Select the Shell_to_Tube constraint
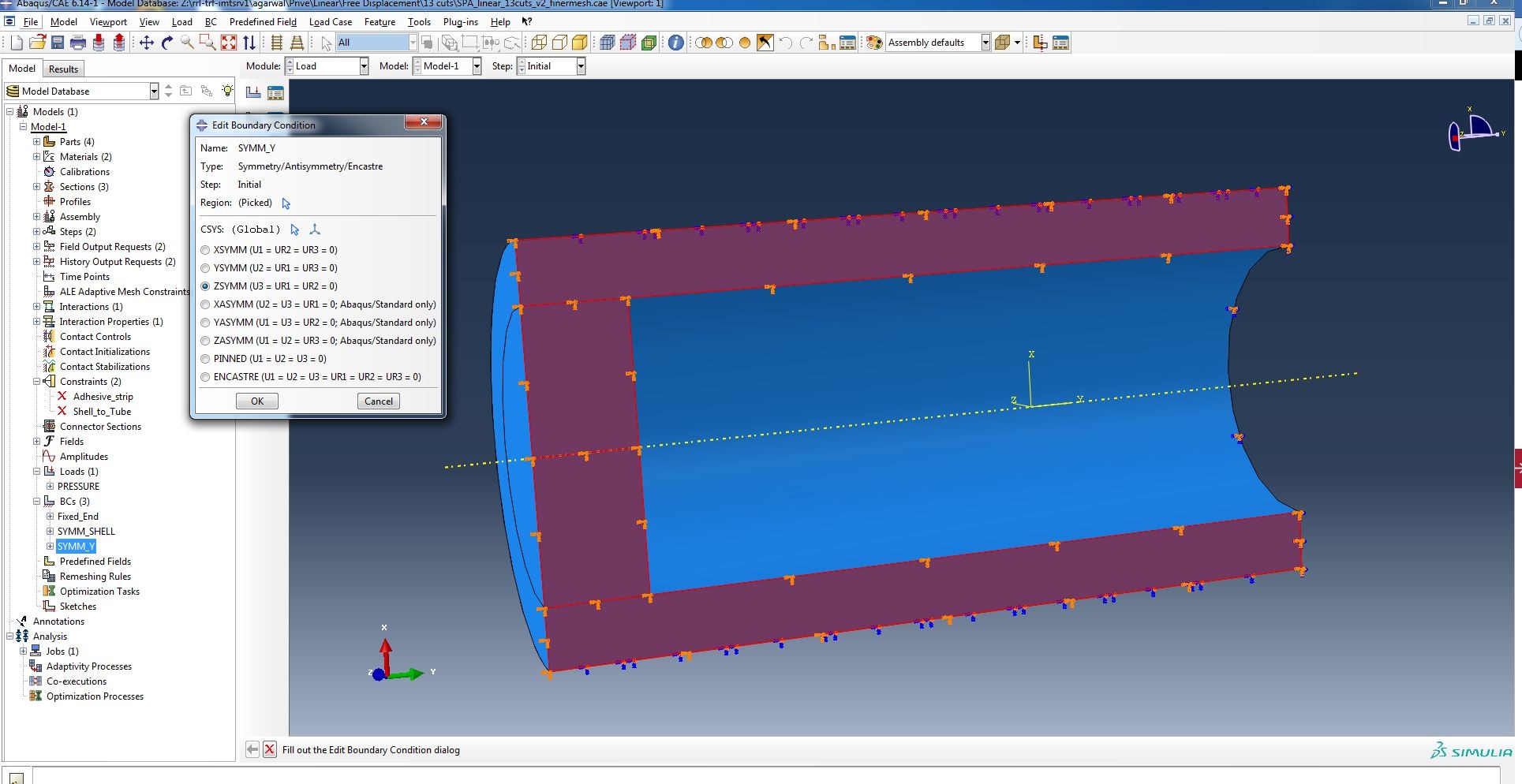The width and height of the screenshot is (1522, 784). (103, 412)
